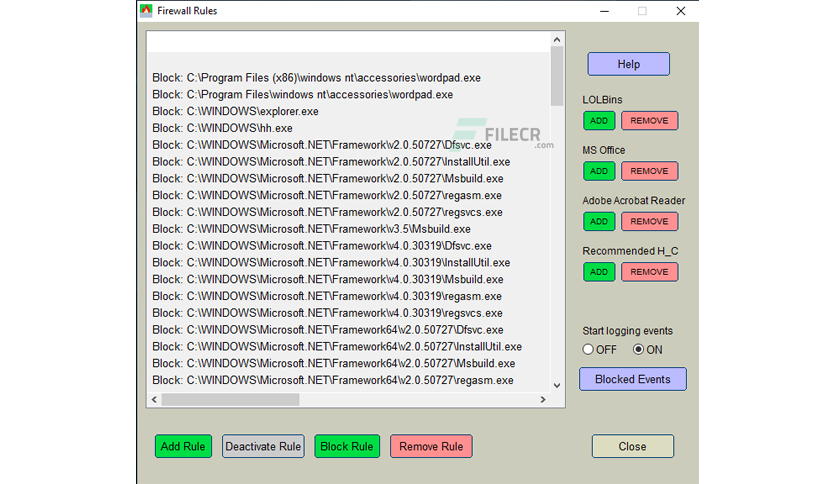Click the Add Rule button
Viewport: 836px width, 484px height.
click(x=183, y=446)
